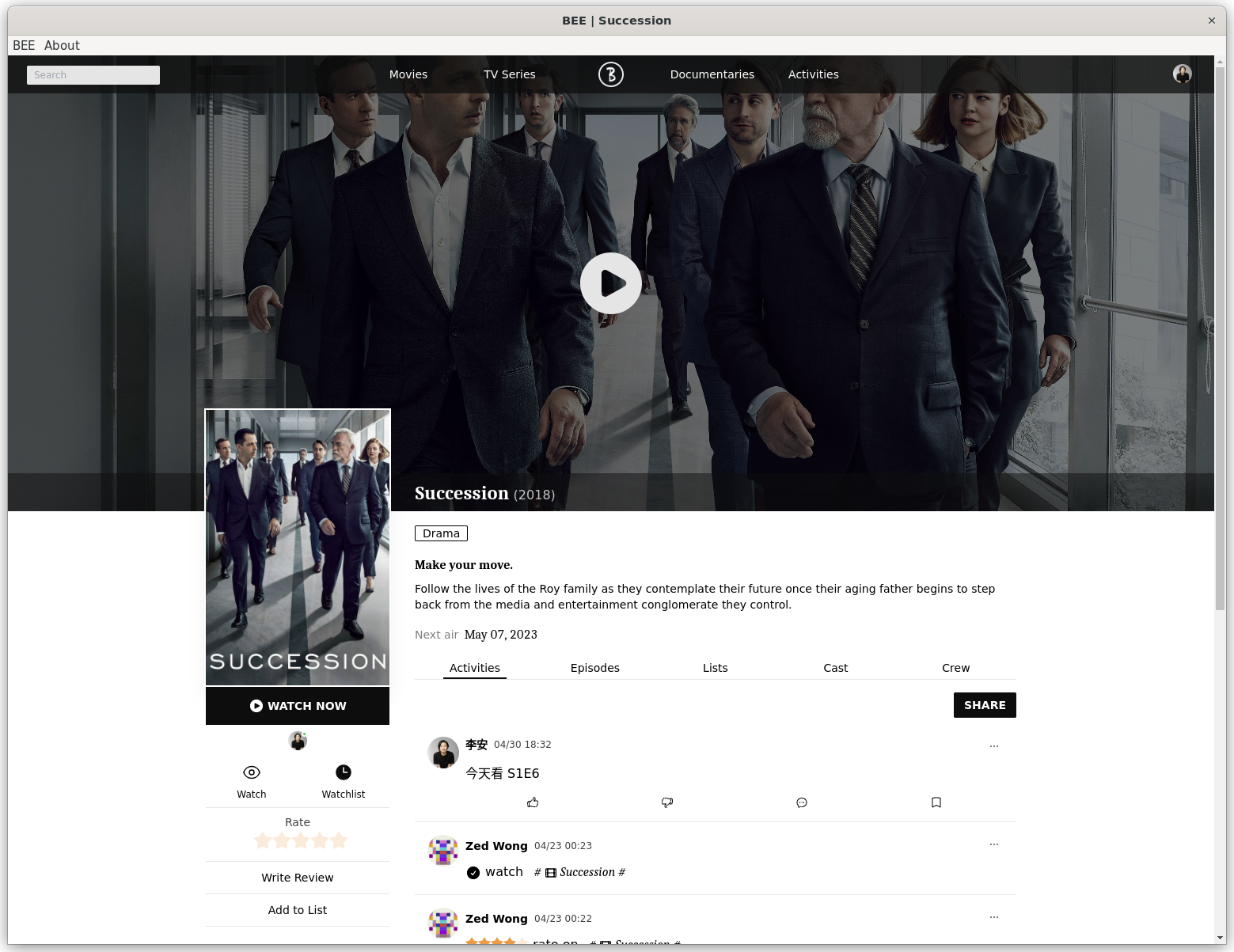
Task: Open the user profile avatar in the nav bar
Action: click(x=1182, y=74)
